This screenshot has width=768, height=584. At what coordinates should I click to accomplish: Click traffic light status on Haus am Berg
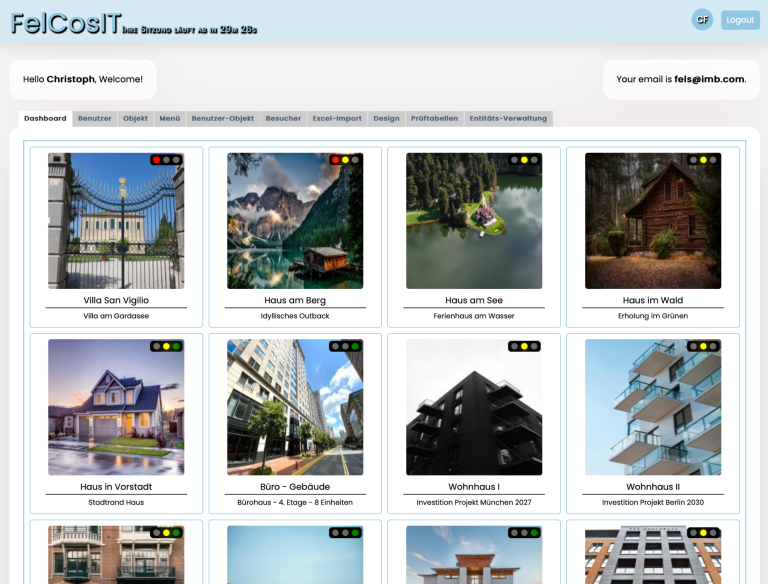coord(345,160)
